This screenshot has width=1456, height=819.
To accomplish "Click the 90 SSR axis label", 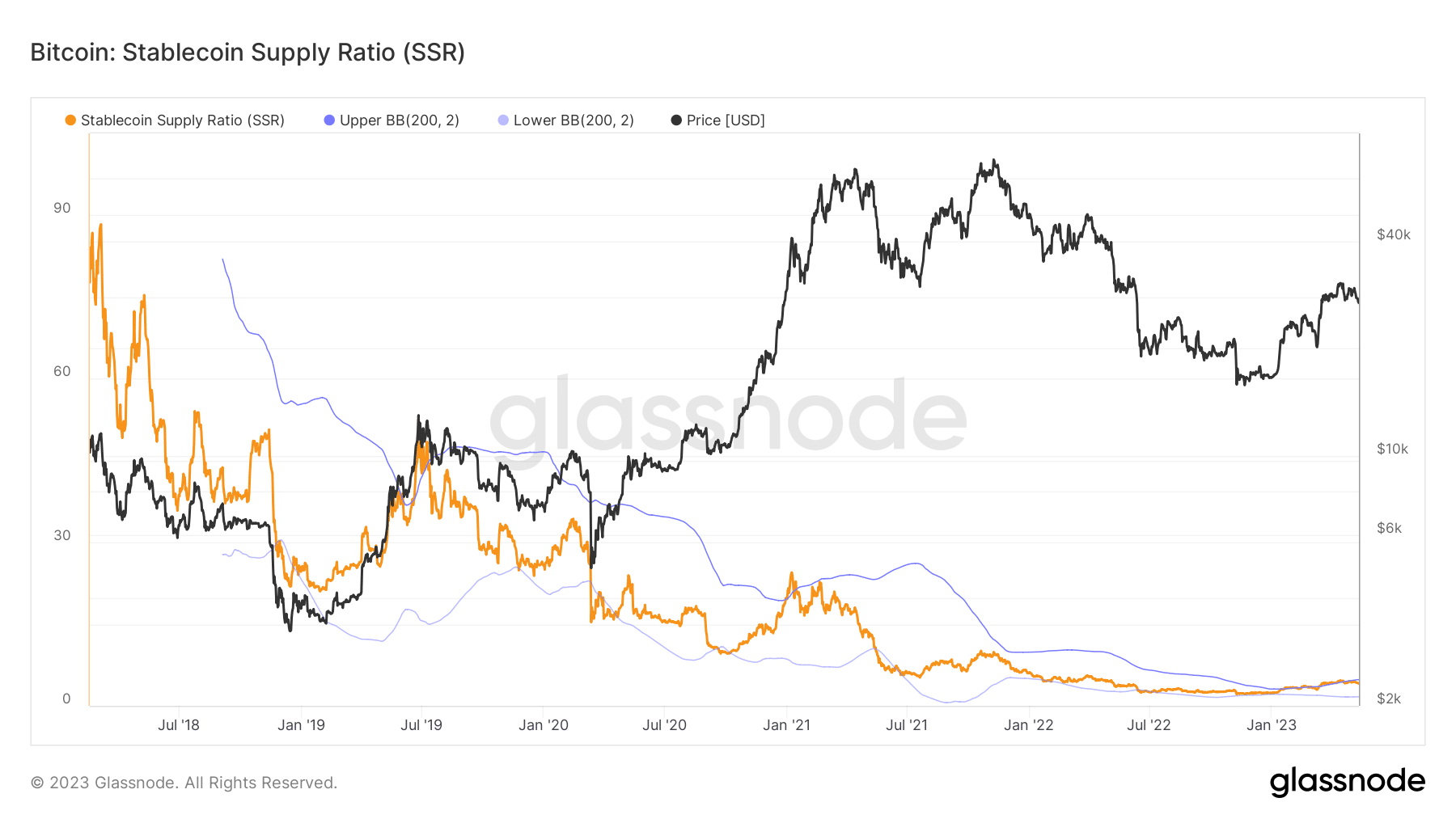I will [62, 208].
